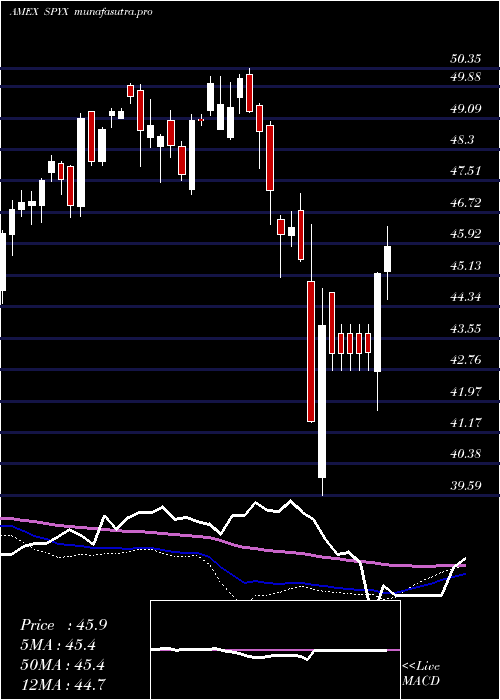Click the AMEX SPYX munafasutra.pro title text
Screen dimensions: 500x700
click(x=81, y=12)
